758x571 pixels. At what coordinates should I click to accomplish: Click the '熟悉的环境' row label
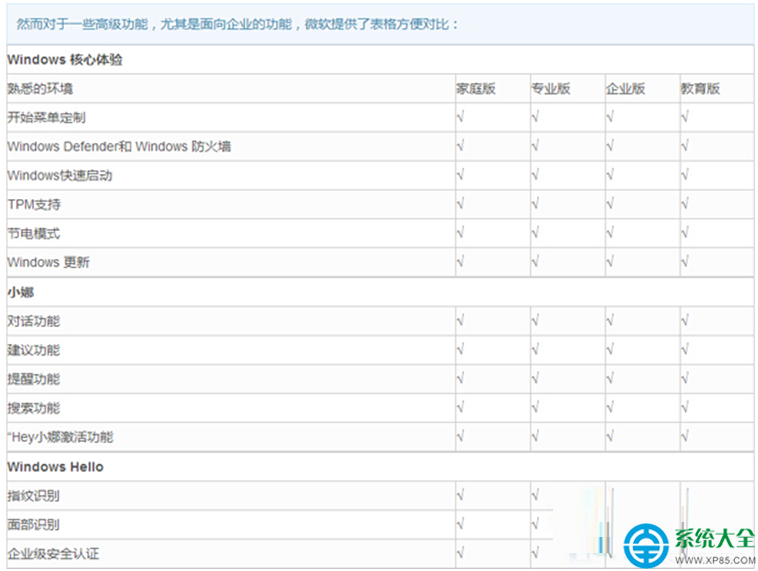[40, 88]
